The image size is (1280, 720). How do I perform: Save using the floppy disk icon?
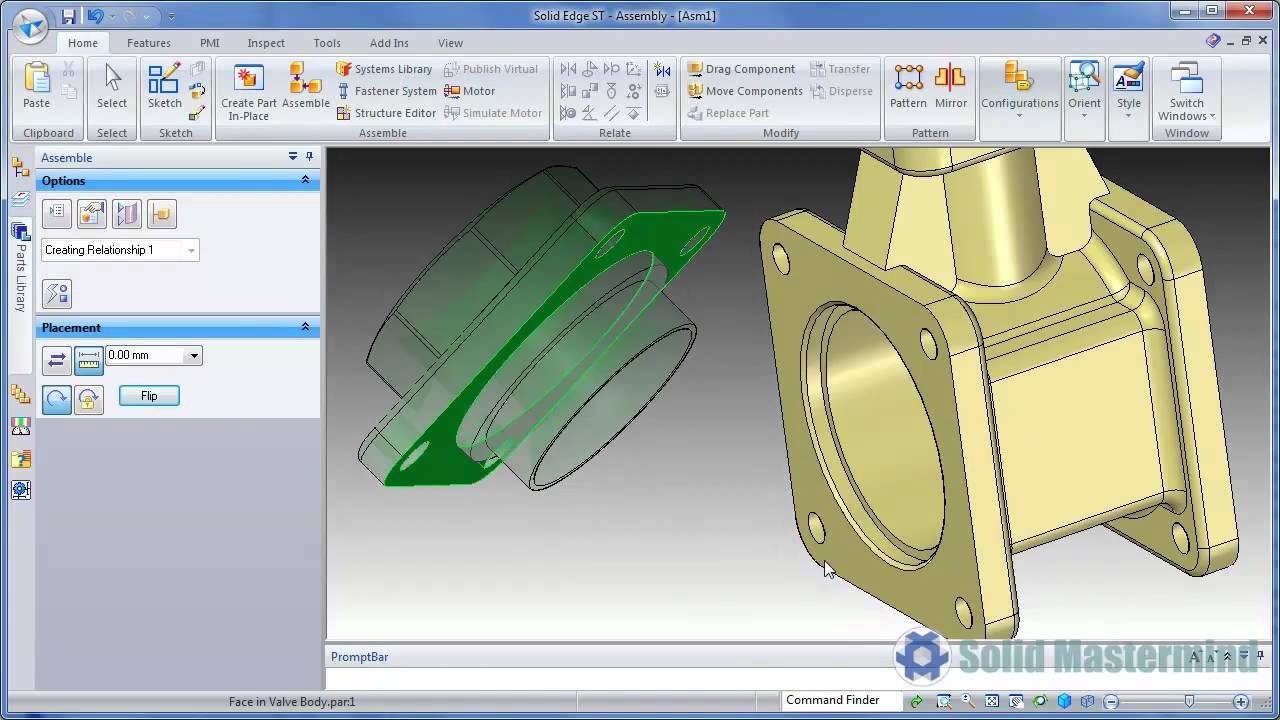[x=68, y=16]
